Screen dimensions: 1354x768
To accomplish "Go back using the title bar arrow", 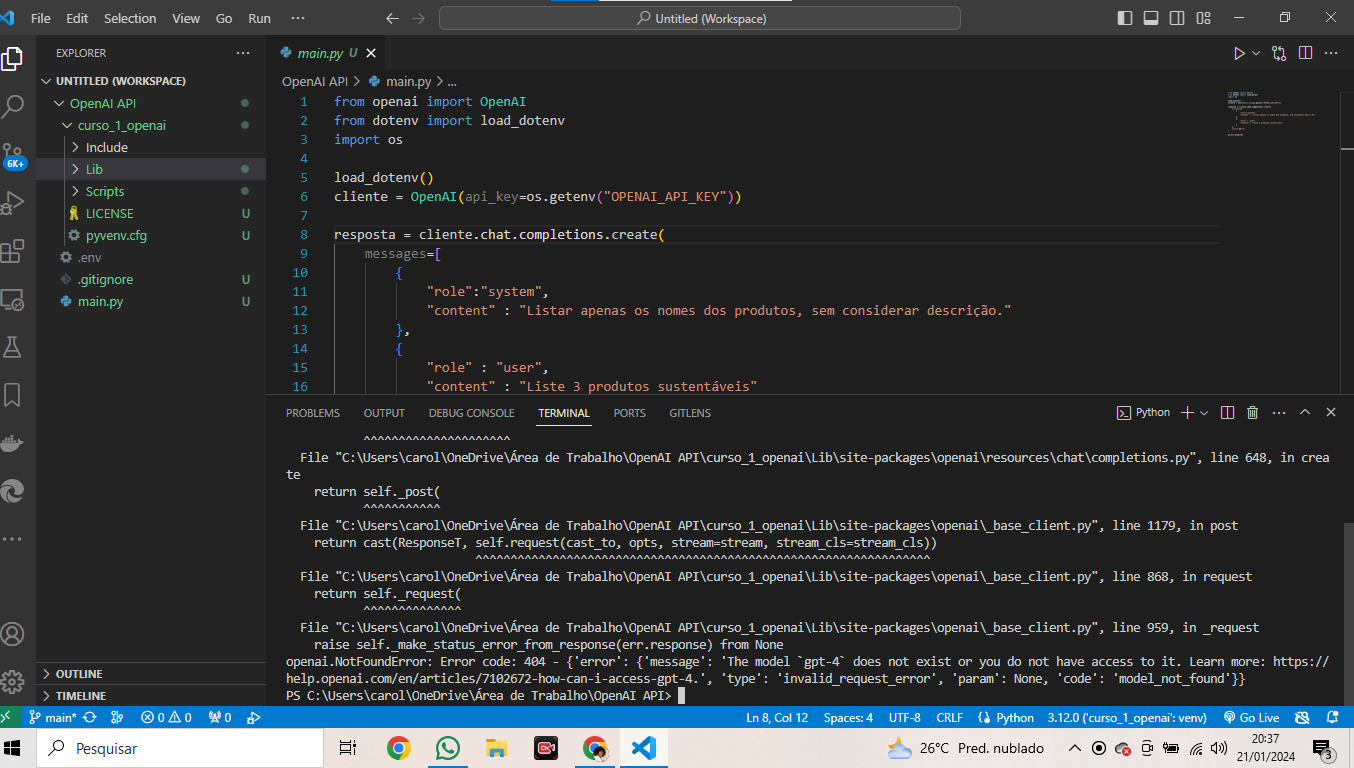I will coord(393,18).
